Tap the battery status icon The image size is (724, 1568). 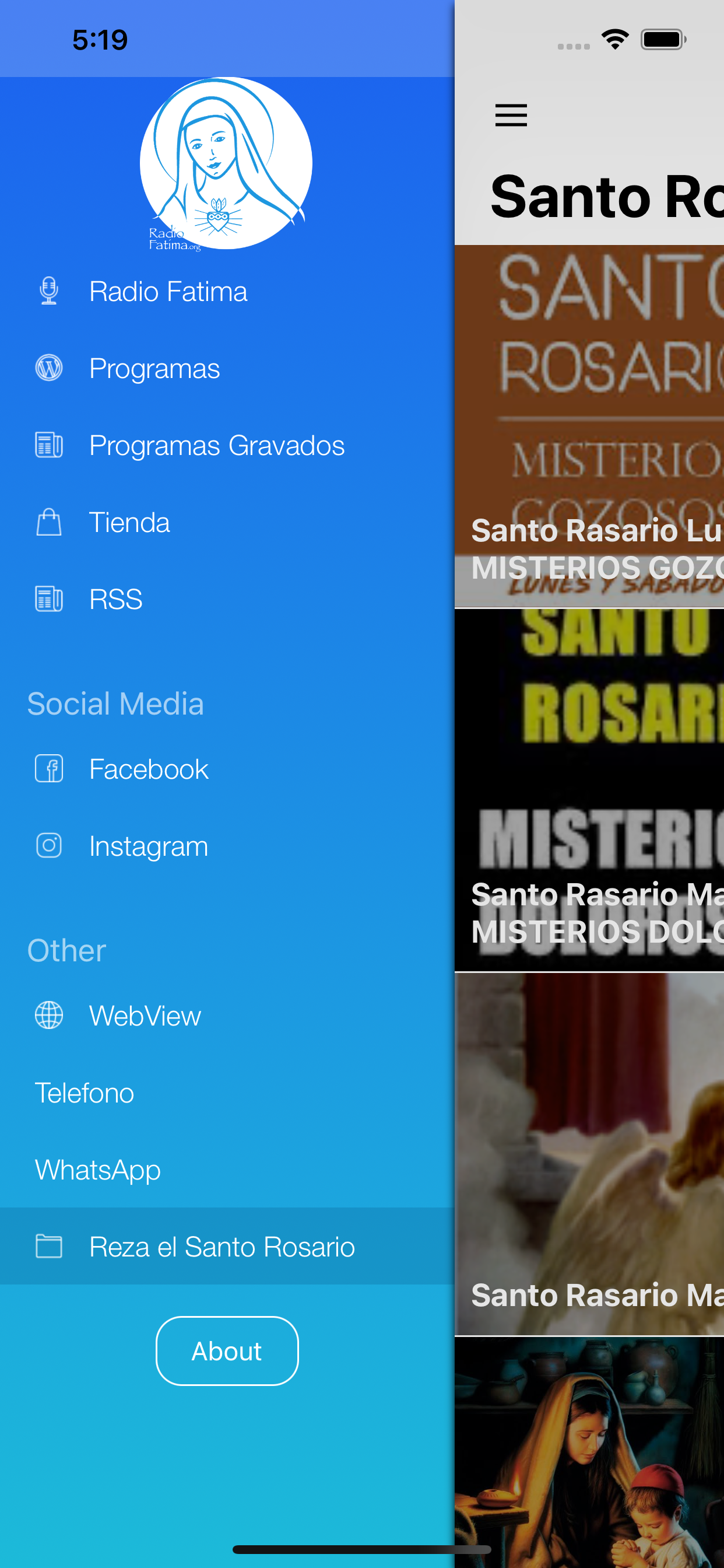(x=663, y=40)
